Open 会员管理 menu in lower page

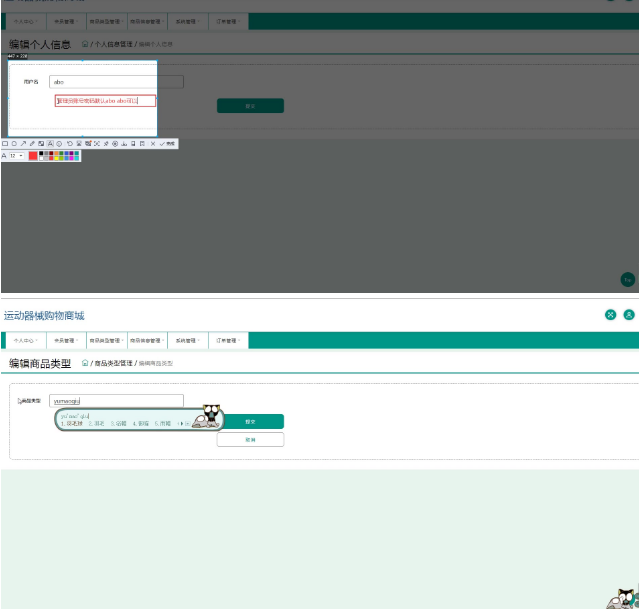coord(66,340)
